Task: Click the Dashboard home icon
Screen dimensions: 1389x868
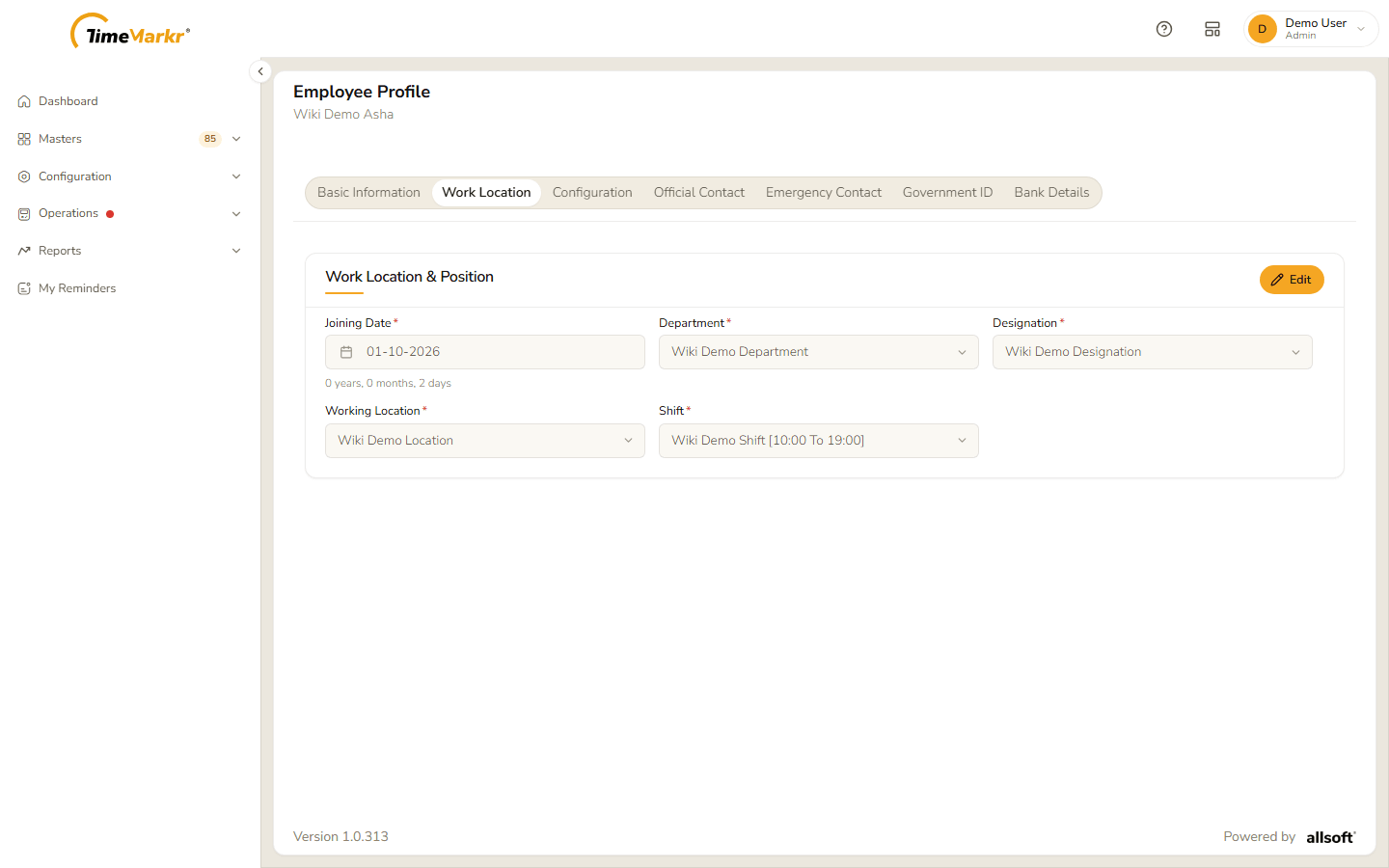Action: pyautogui.click(x=24, y=101)
